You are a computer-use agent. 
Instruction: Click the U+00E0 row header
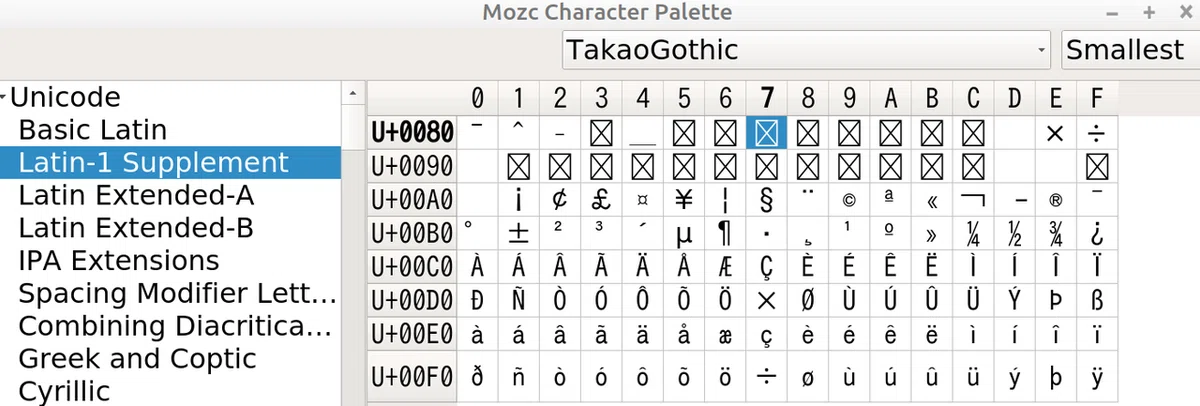coord(412,333)
